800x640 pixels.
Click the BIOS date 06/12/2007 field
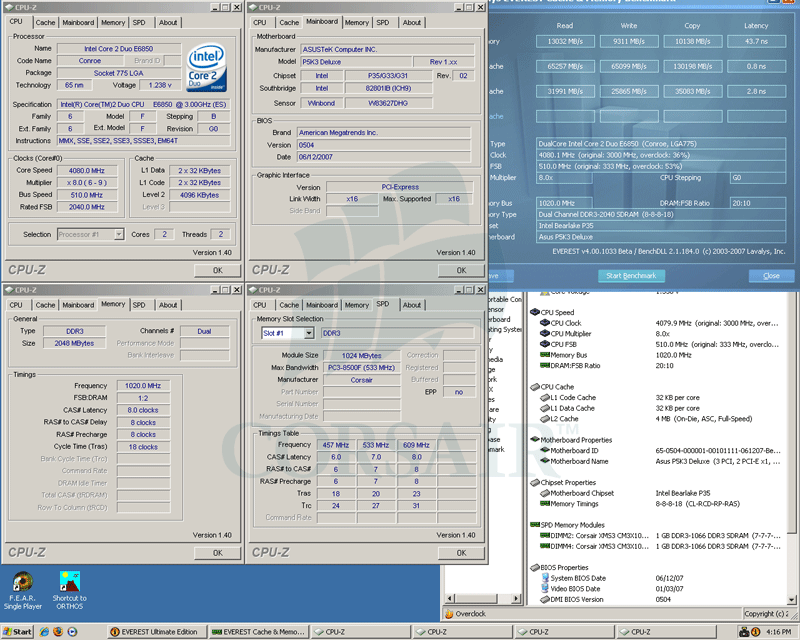pos(384,157)
